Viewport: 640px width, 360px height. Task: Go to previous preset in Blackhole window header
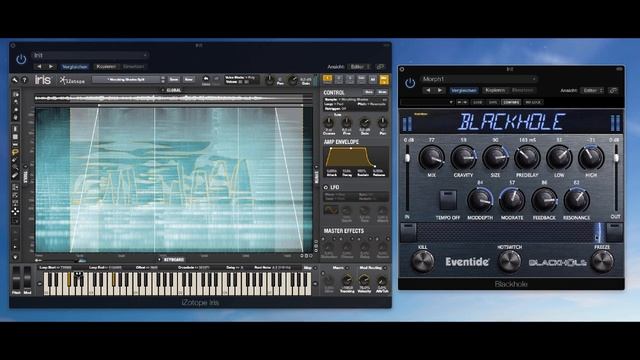[428, 90]
